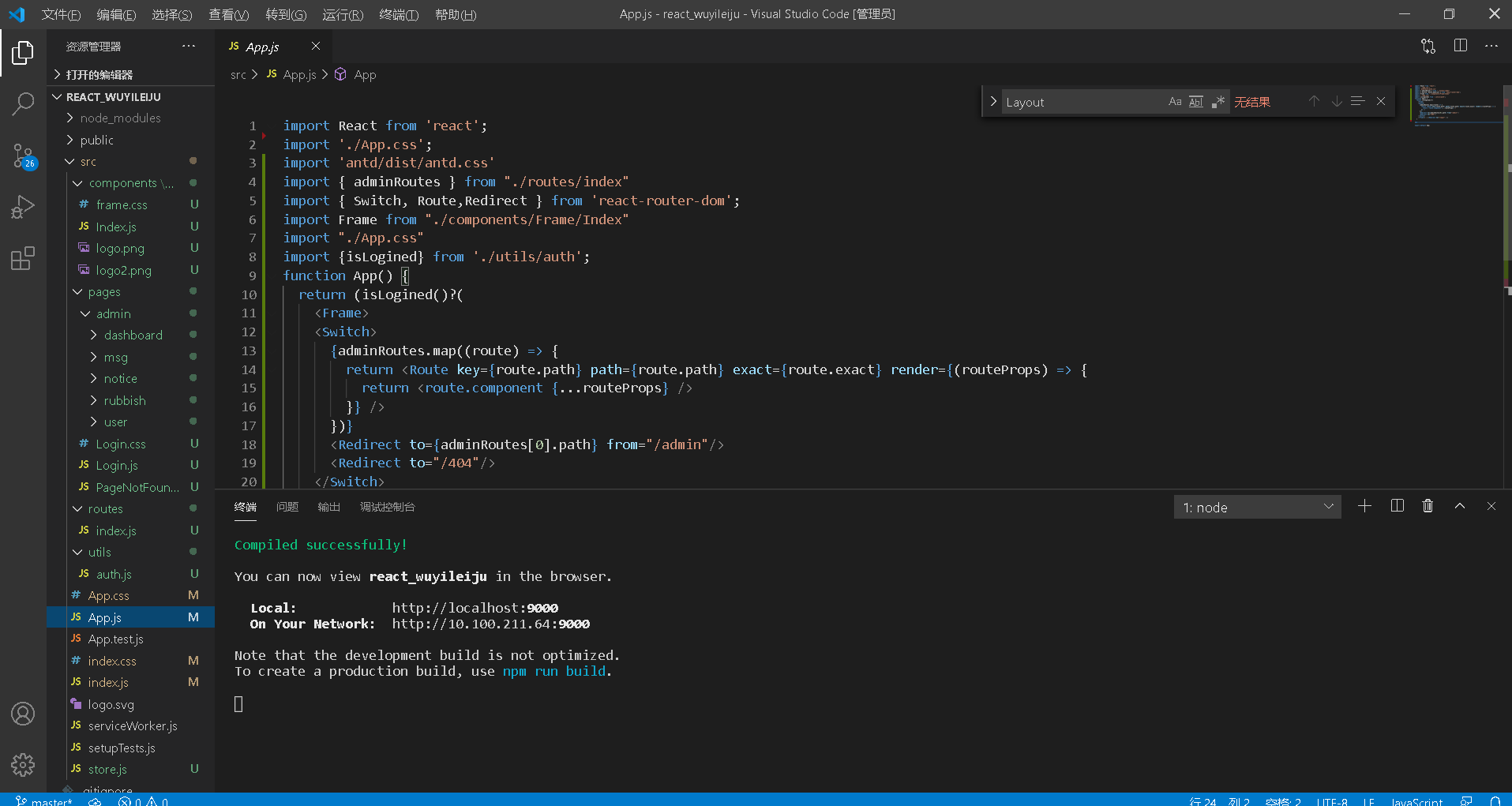Click master branch in status bar
Screen dimensions: 1512x806
pyautogui.click(x=44, y=800)
